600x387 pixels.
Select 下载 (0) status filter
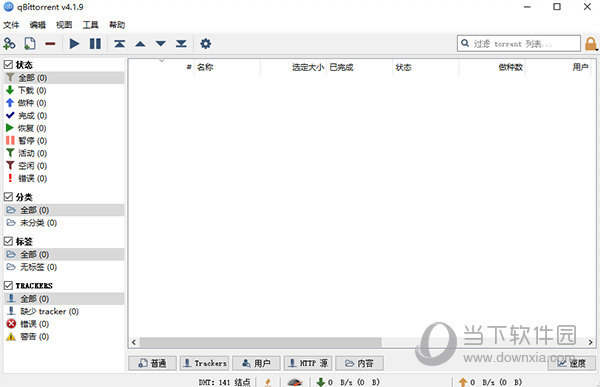click(64, 90)
